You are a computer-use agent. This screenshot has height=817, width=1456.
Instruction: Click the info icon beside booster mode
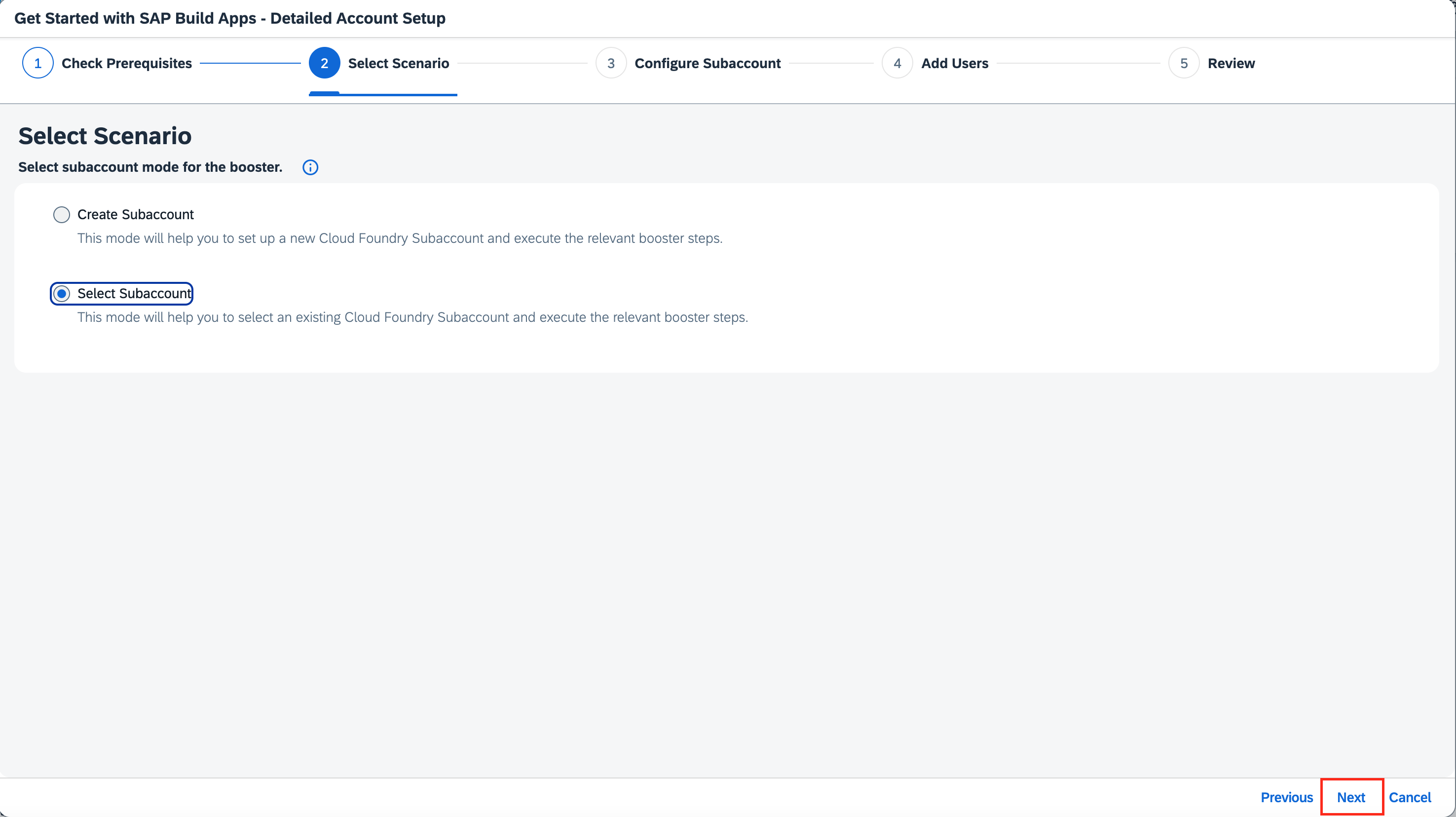310,167
